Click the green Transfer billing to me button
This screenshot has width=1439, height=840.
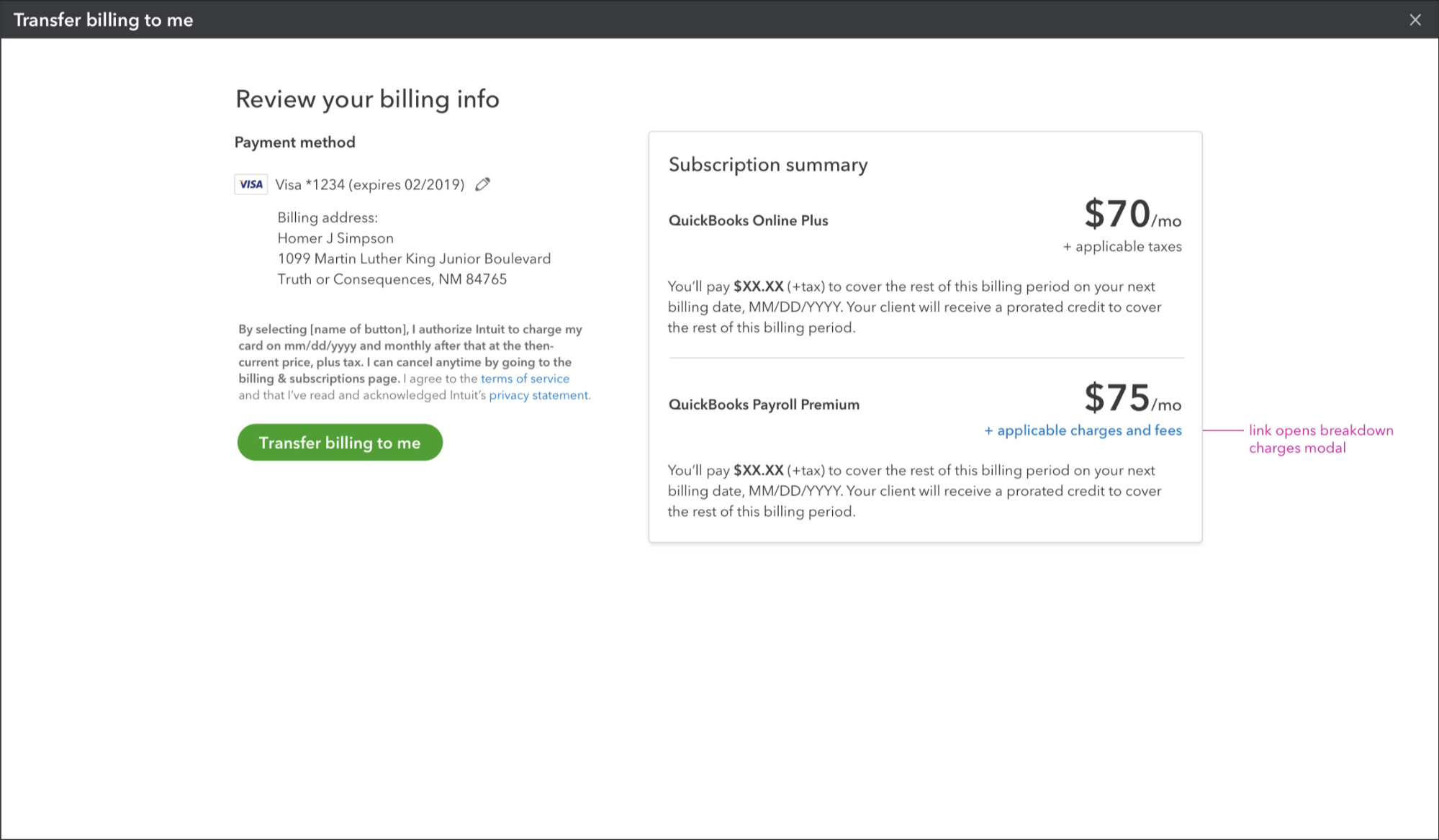tap(340, 443)
